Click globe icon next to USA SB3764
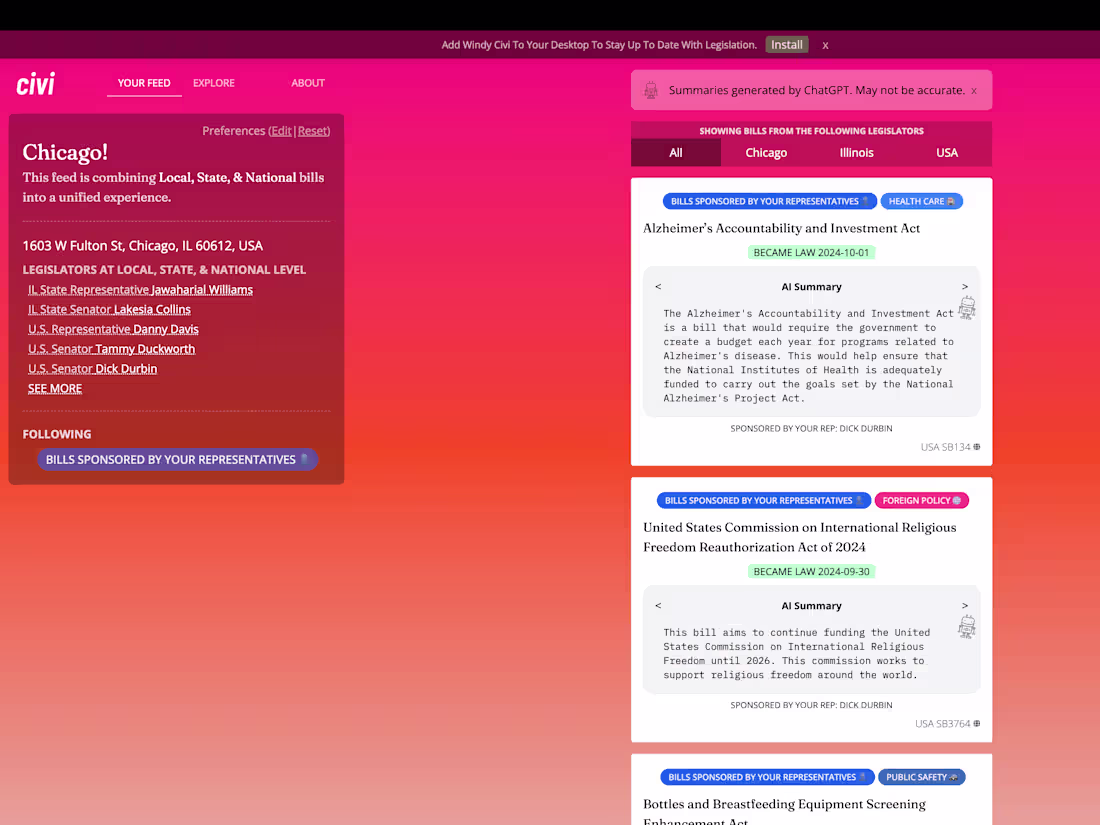The height and width of the screenshot is (825, 1100). 977,723
